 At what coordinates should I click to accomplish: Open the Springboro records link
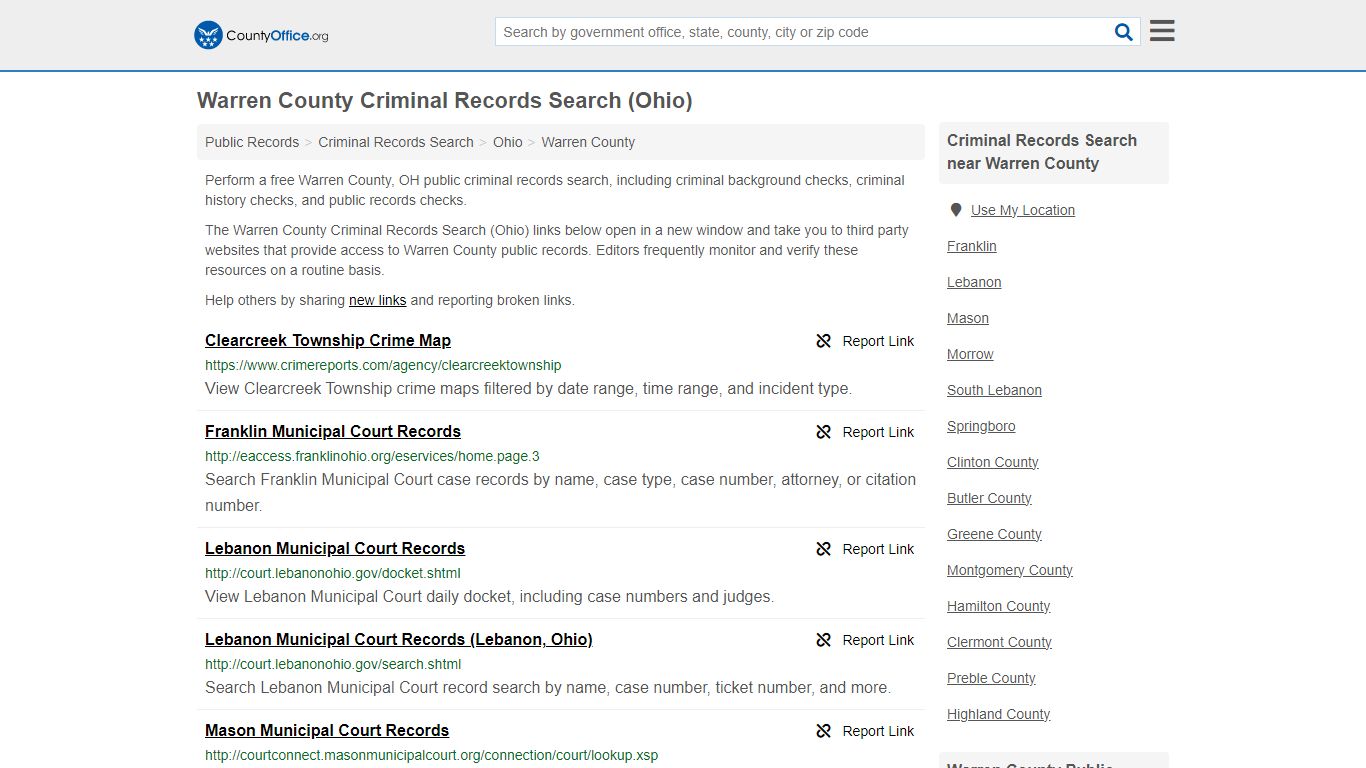(981, 426)
